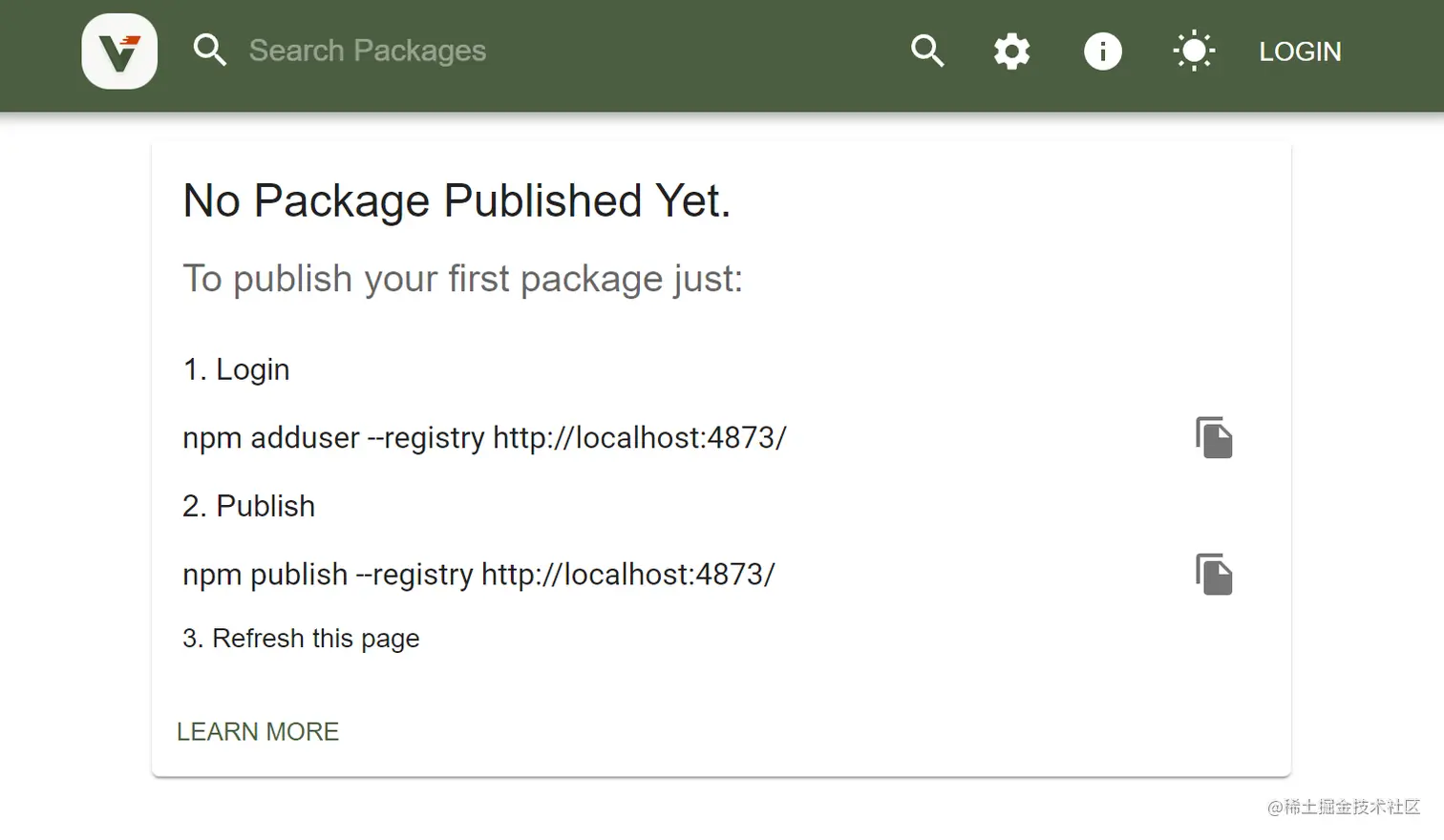Click the "1. Login" step label
The image size is (1444, 840).
[236, 369]
